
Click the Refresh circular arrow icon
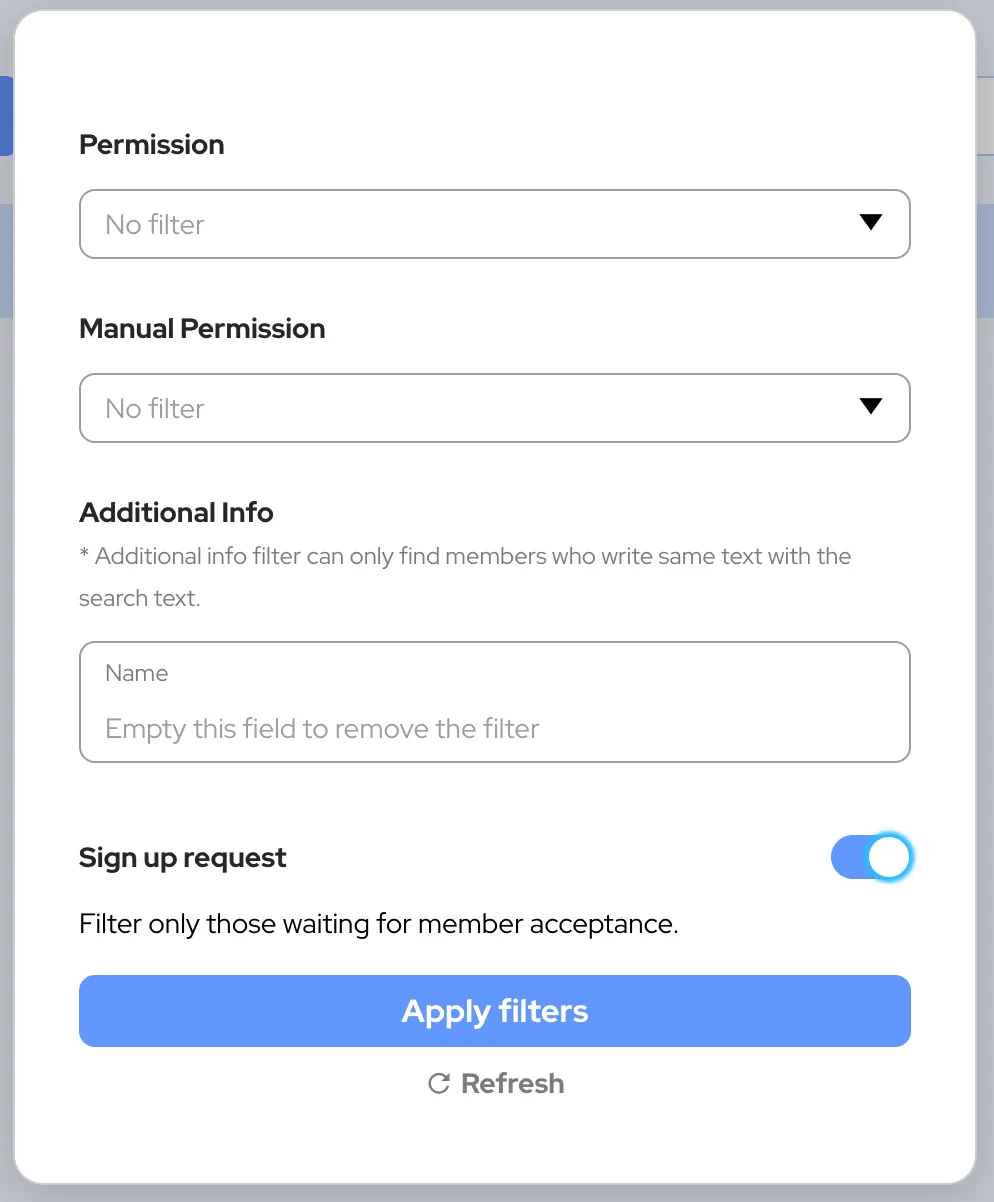click(438, 1083)
